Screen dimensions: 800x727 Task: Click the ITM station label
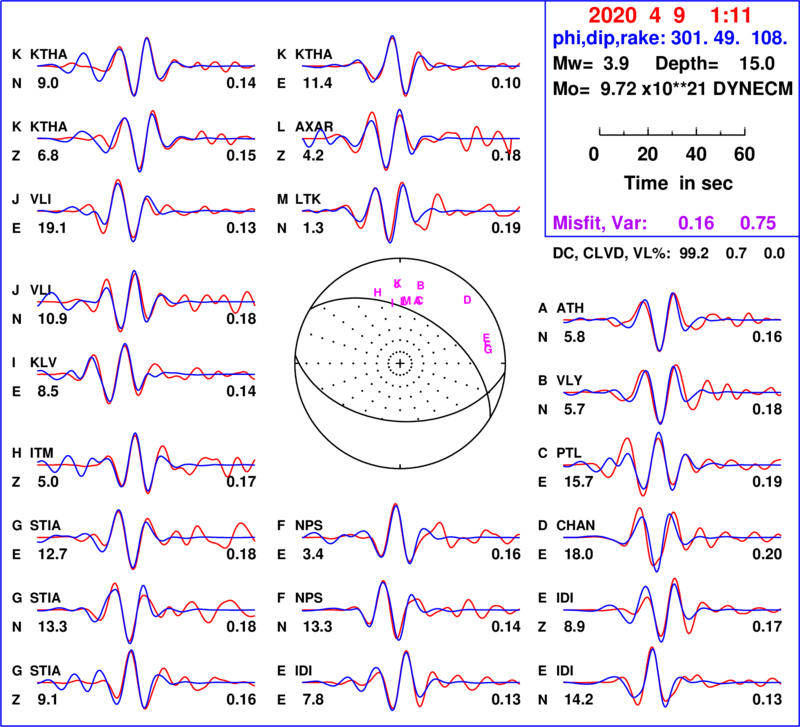(41, 453)
